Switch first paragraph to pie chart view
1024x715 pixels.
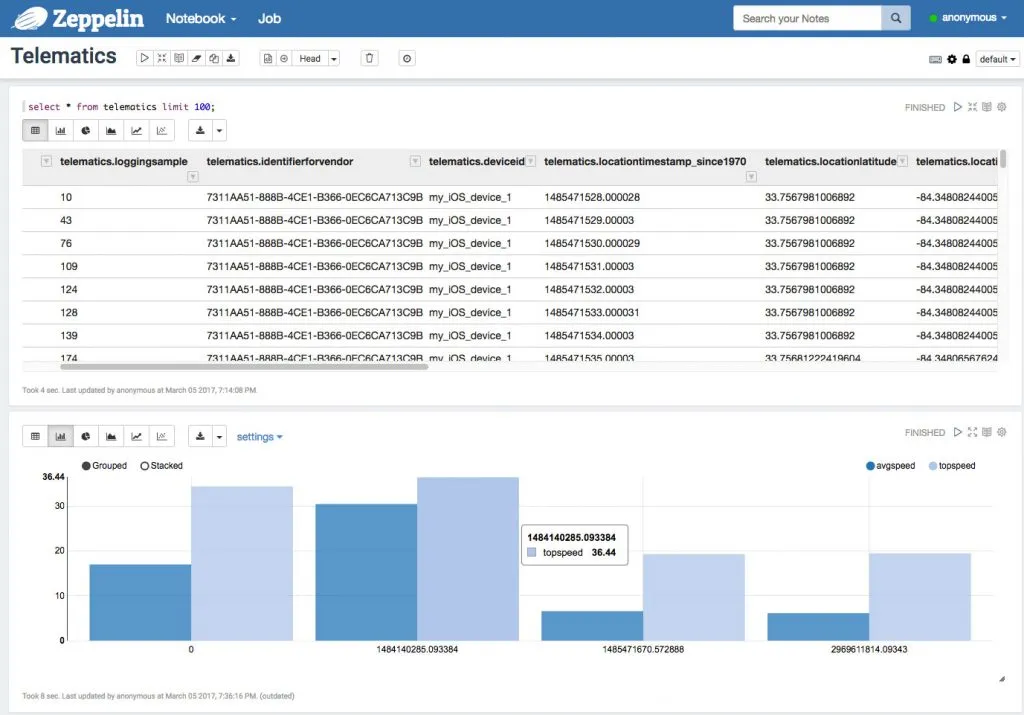click(x=86, y=130)
